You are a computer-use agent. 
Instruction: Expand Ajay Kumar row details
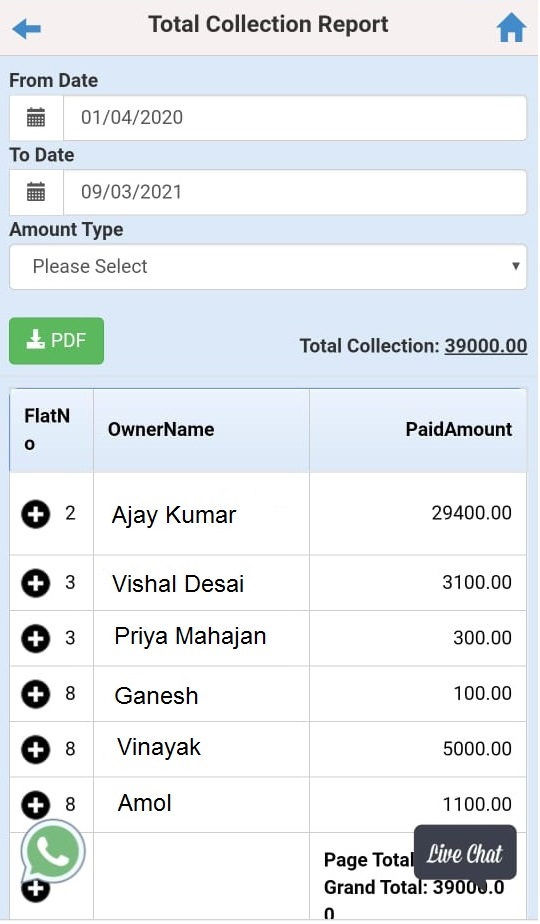[x=35, y=514]
